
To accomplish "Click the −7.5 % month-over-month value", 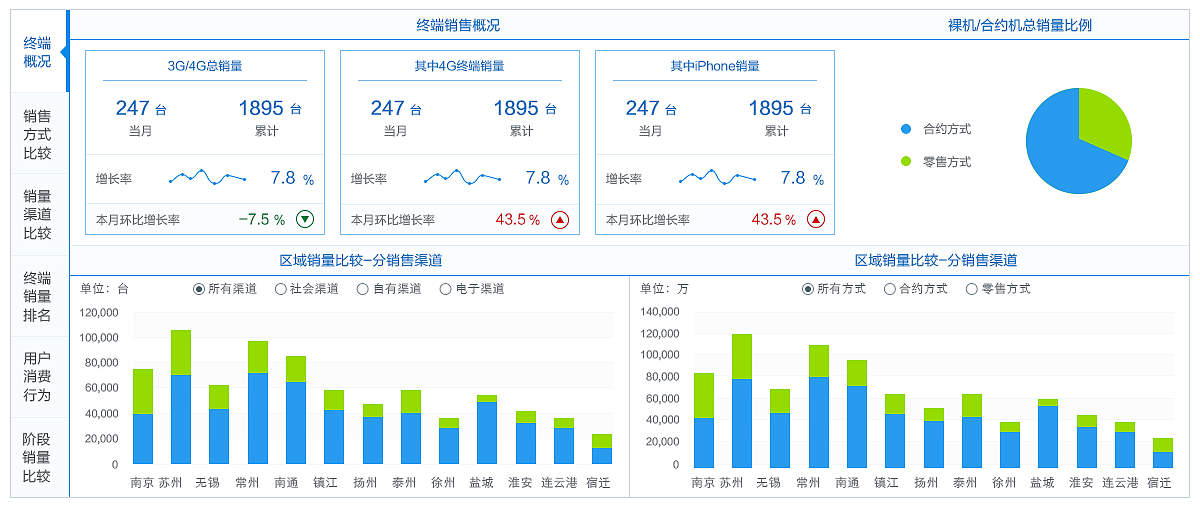I will pyautogui.click(x=261, y=219).
